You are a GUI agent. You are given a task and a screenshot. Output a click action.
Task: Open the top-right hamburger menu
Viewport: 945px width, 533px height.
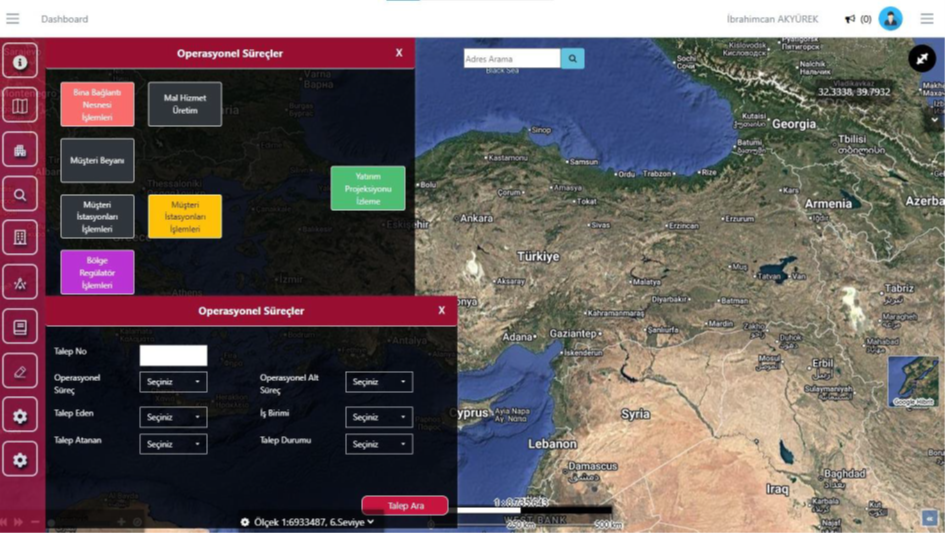pyautogui.click(x=927, y=19)
